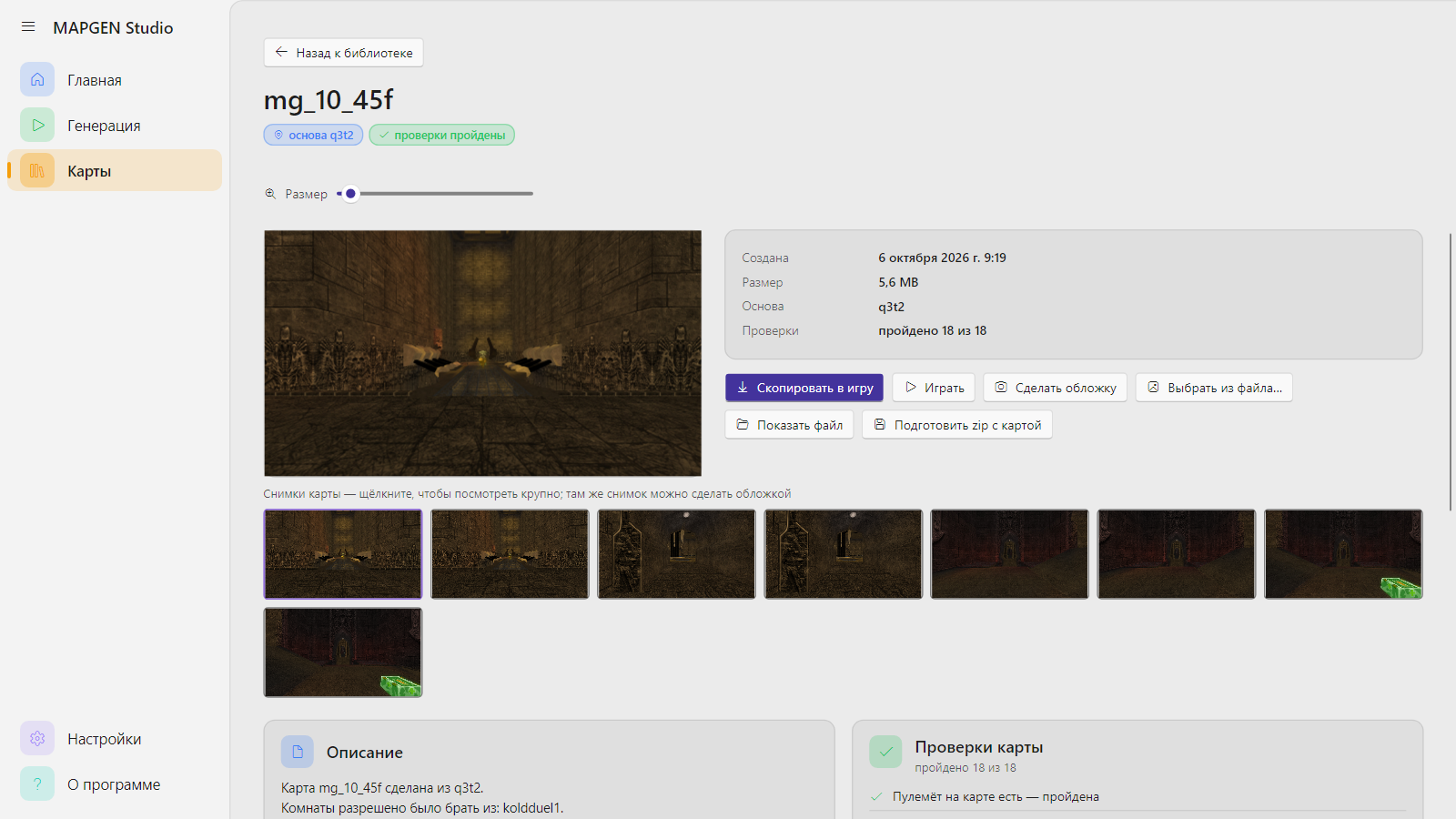Click Показать файл button
Image resolution: width=1456 pixels, height=819 pixels.
click(789, 425)
